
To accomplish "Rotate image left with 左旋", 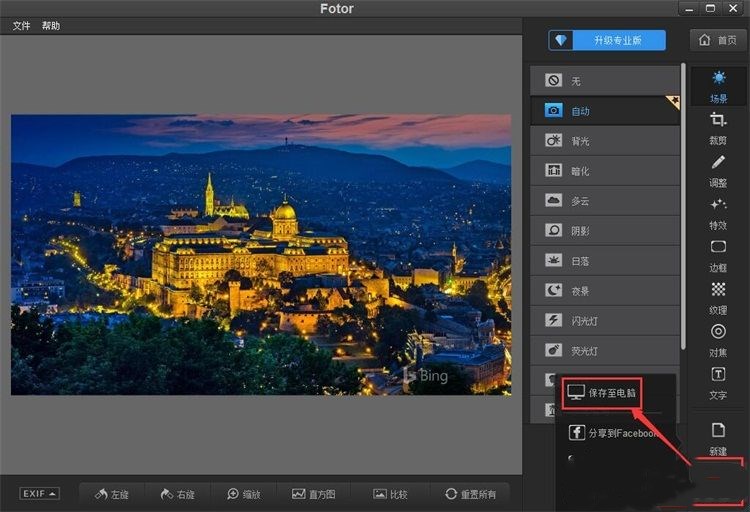I will point(112,494).
